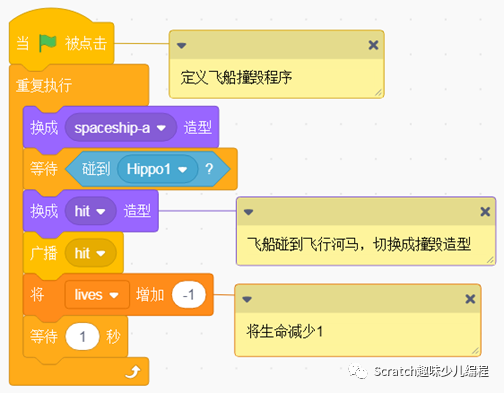Select the '等待' wait until block label
504x393 pixels.
(44, 169)
